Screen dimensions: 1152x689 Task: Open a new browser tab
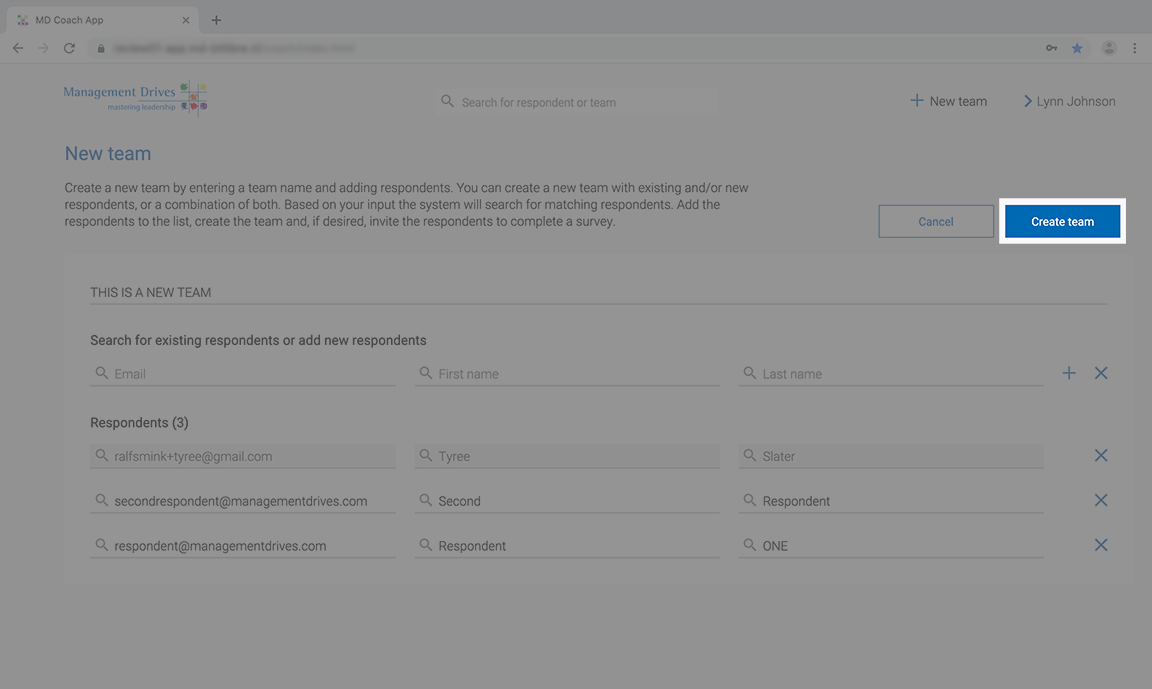pos(216,20)
